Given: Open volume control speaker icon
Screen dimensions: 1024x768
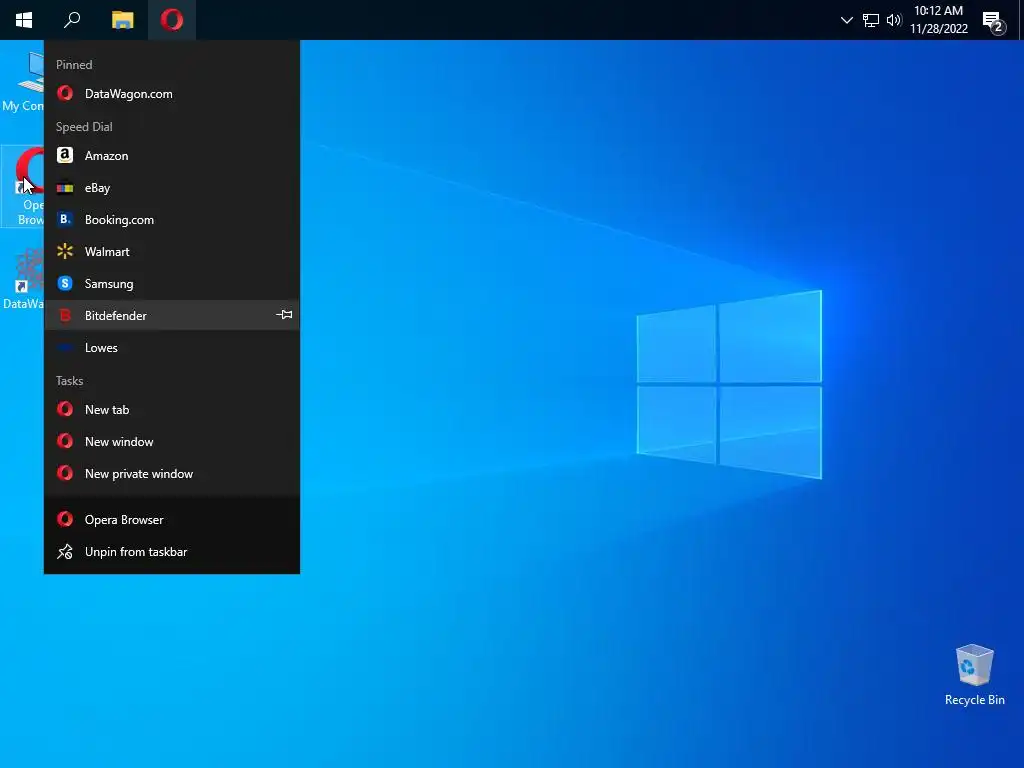Looking at the screenshot, I should pyautogui.click(x=894, y=20).
